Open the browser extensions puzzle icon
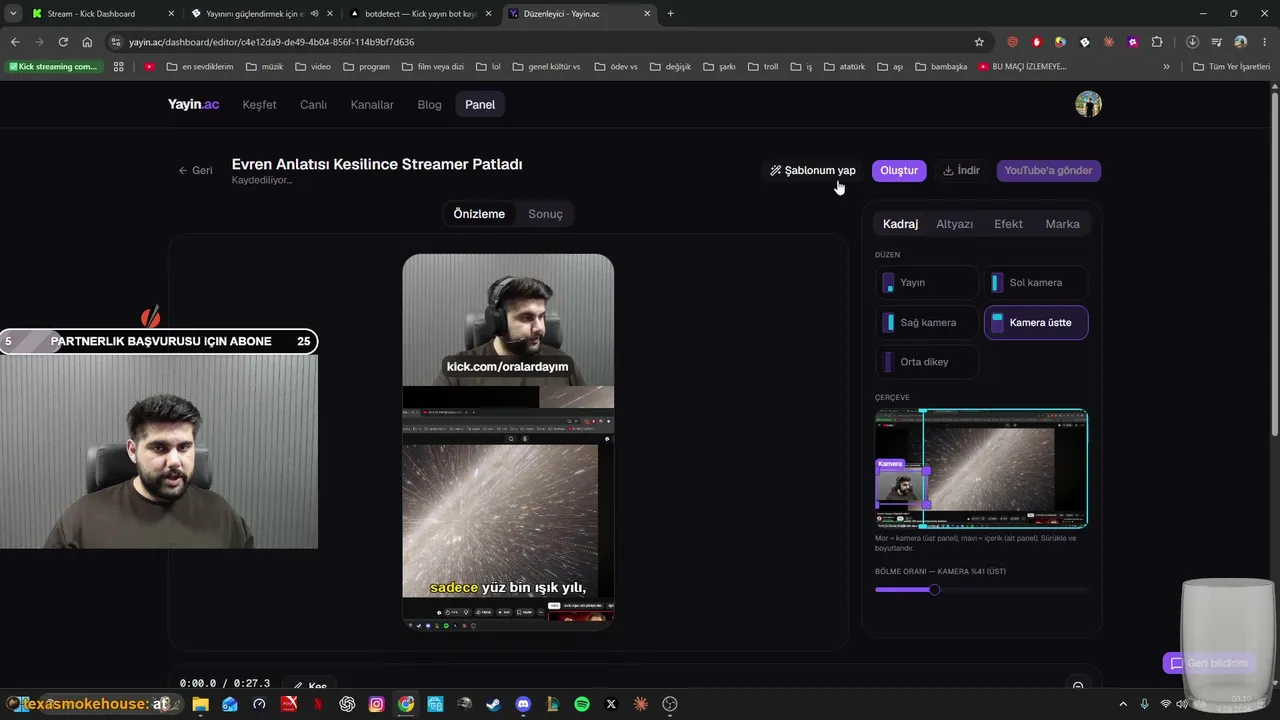Viewport: 1280px width, 720px height. tap(1157, 42)
